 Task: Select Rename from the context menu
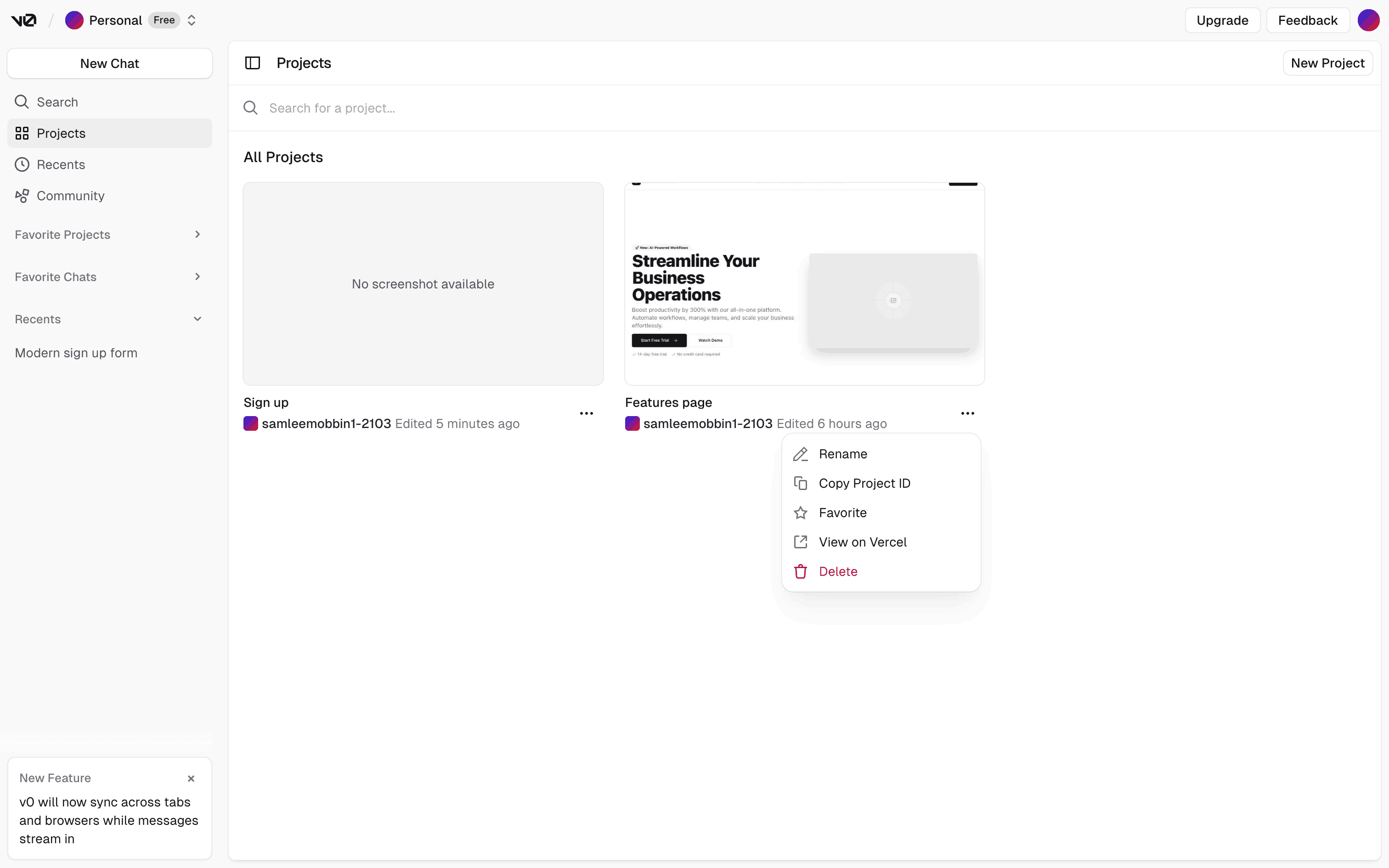(842, 454)
